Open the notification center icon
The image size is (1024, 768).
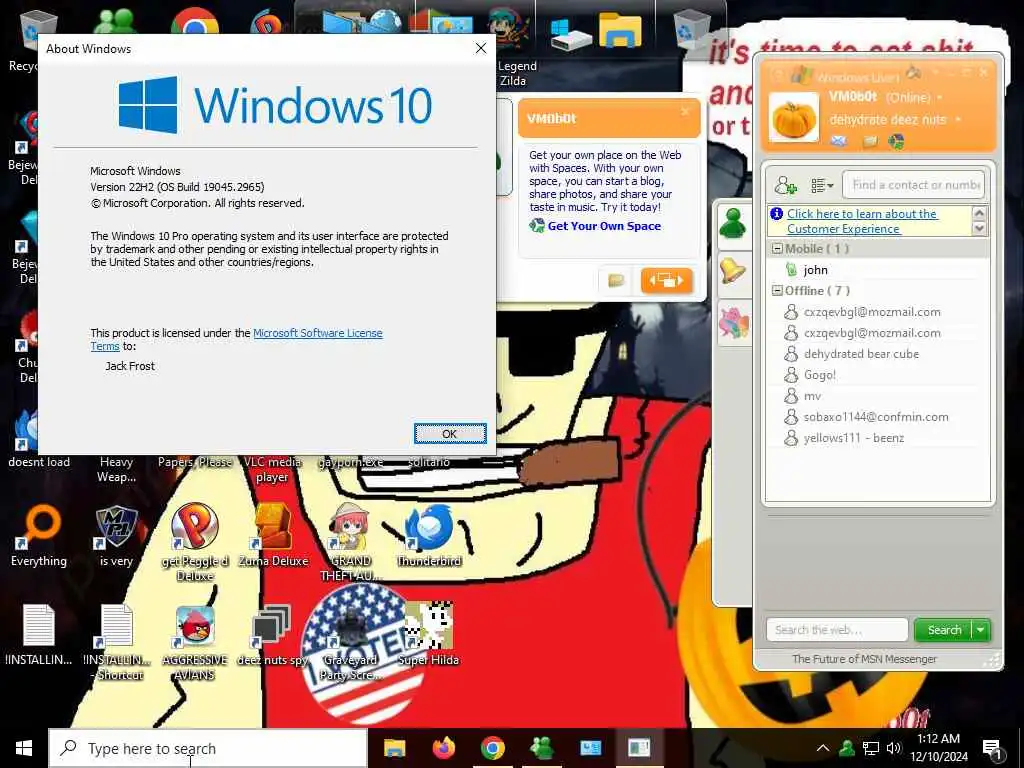click(993, 749)
